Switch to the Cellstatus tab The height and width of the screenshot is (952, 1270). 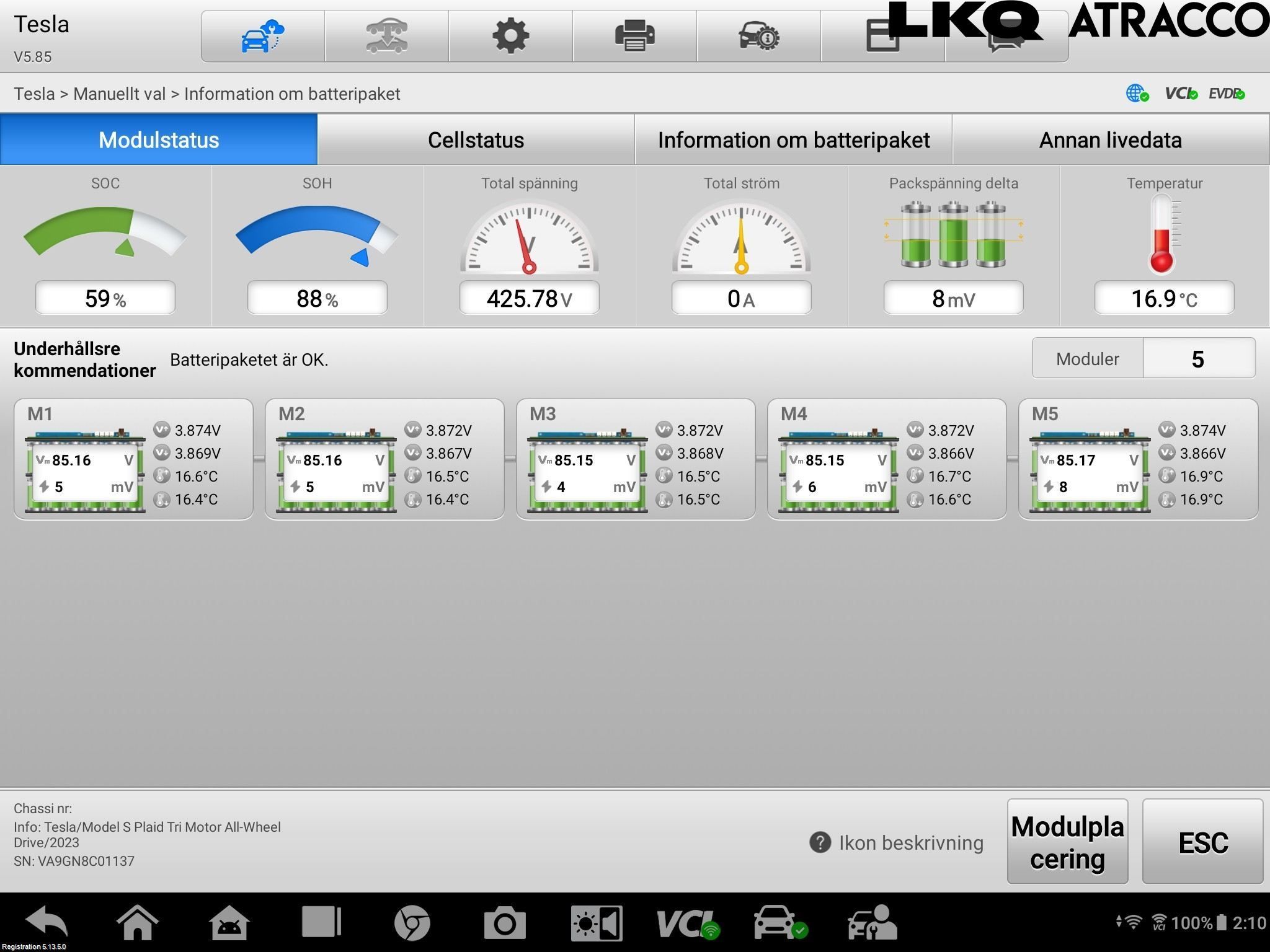(x=476, y=139)
